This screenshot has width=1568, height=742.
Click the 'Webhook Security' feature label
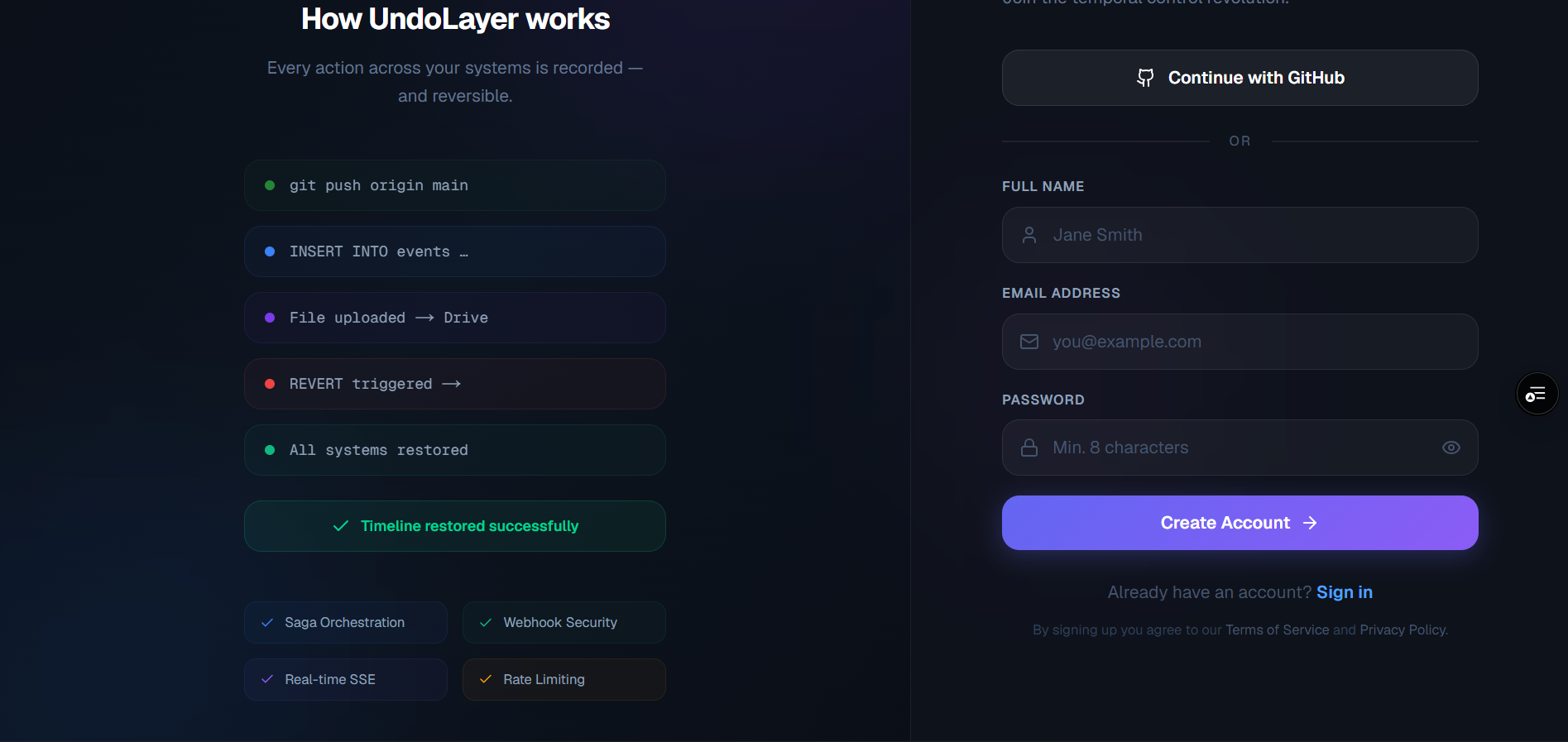(x=560, y=623)
